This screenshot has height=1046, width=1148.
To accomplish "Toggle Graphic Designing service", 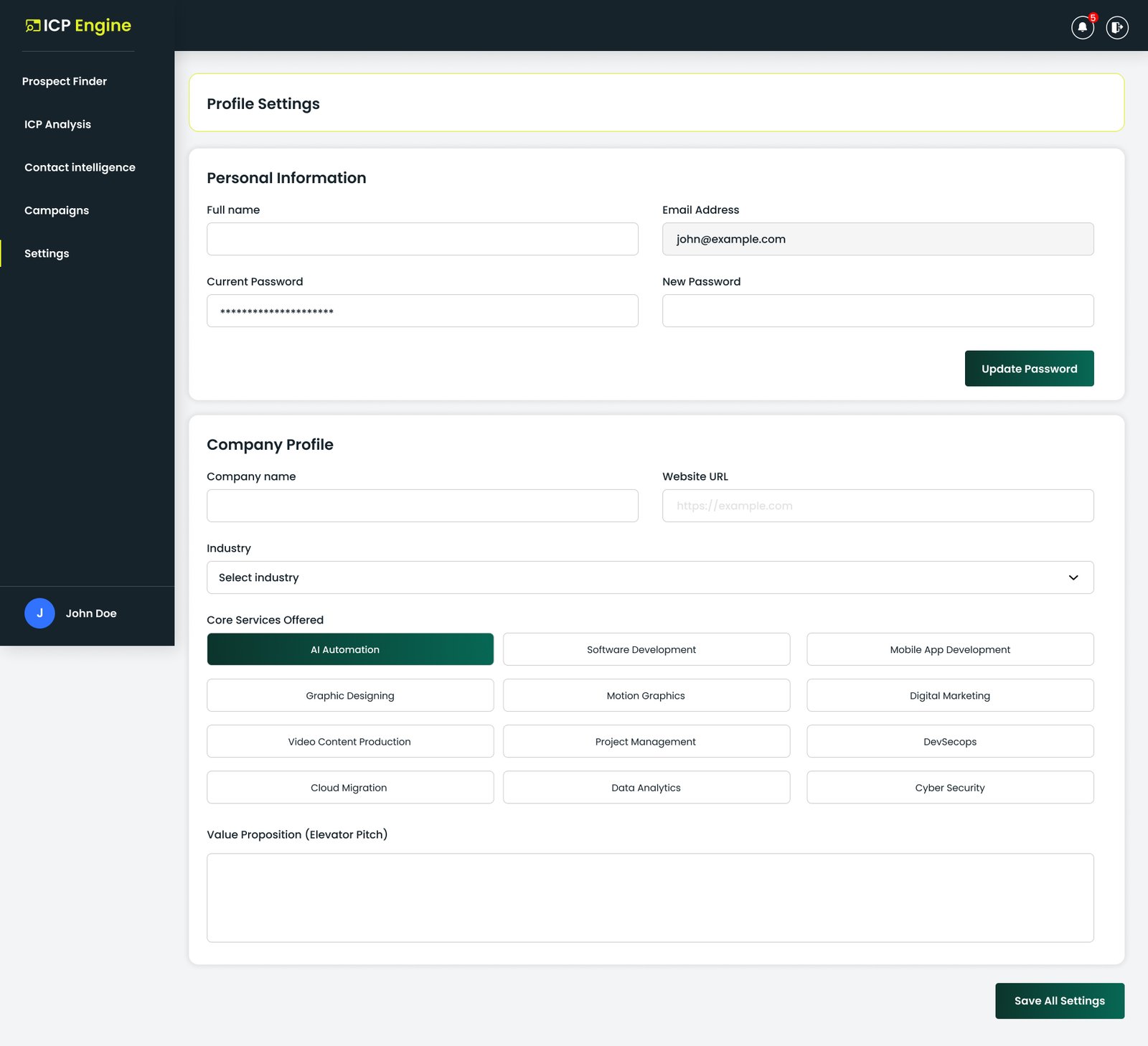I will [x=350, y=695].
